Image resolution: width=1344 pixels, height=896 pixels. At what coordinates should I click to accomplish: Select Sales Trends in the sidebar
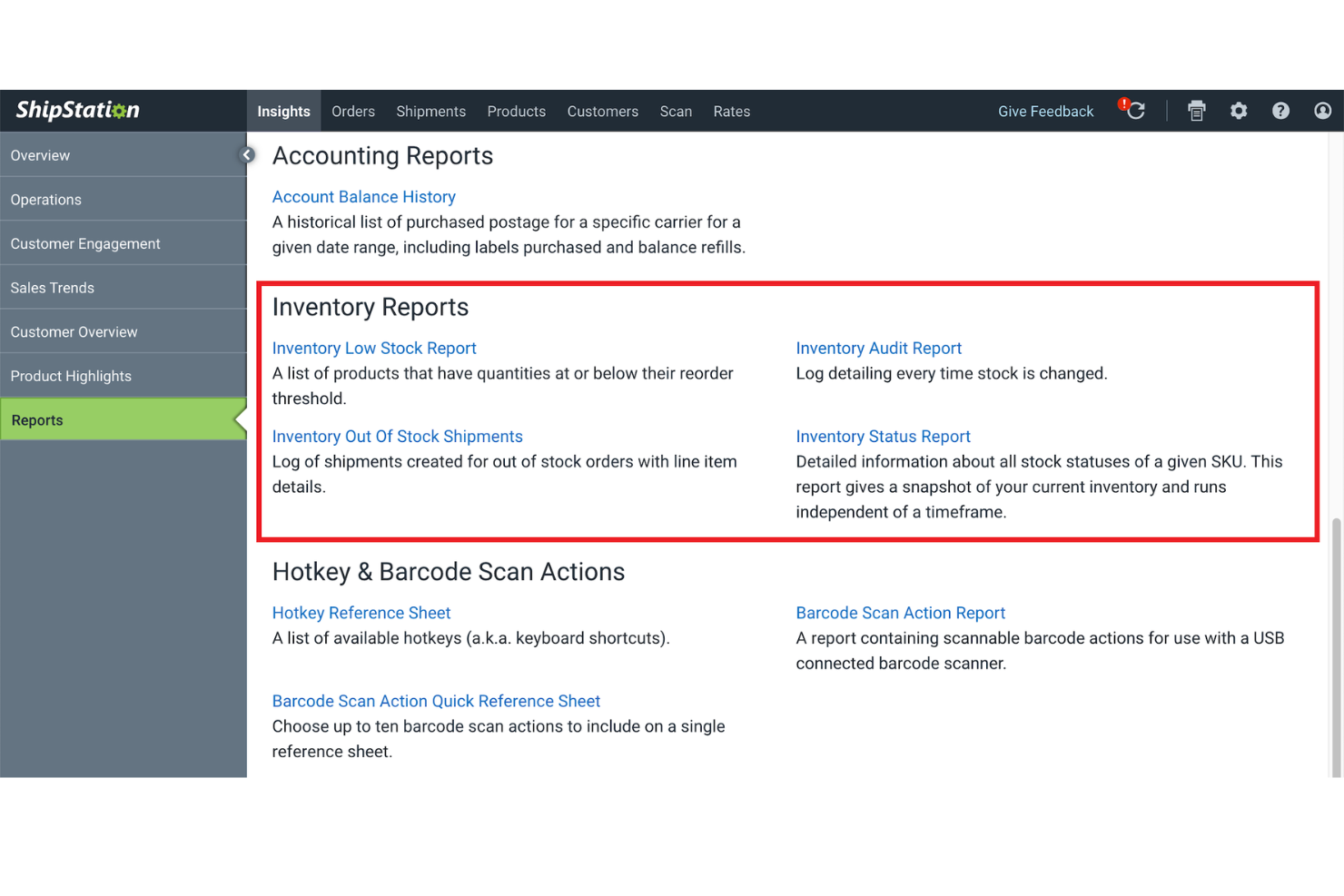tap(52, 287)
